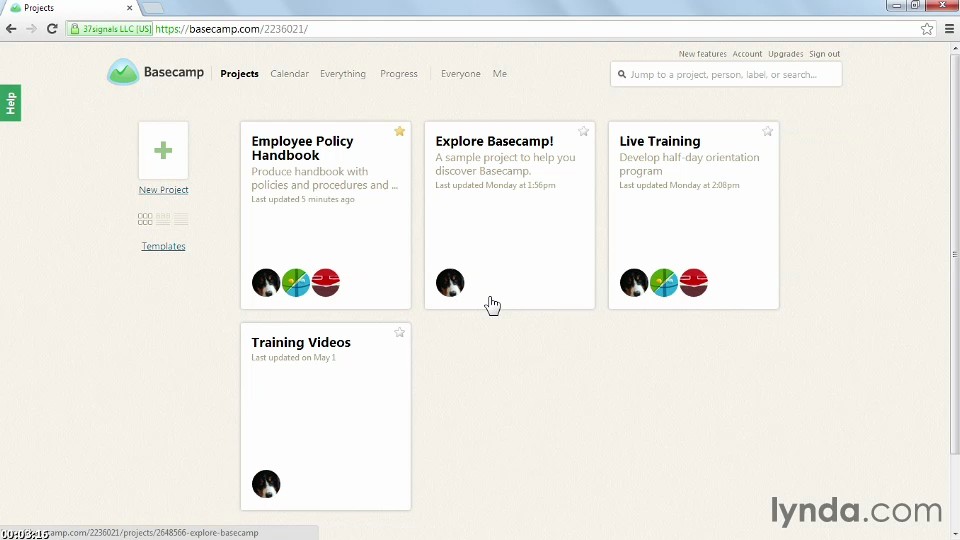Click 'Last updated 5 minutes ago' text

pyautogui.click(x=302, y=199)
